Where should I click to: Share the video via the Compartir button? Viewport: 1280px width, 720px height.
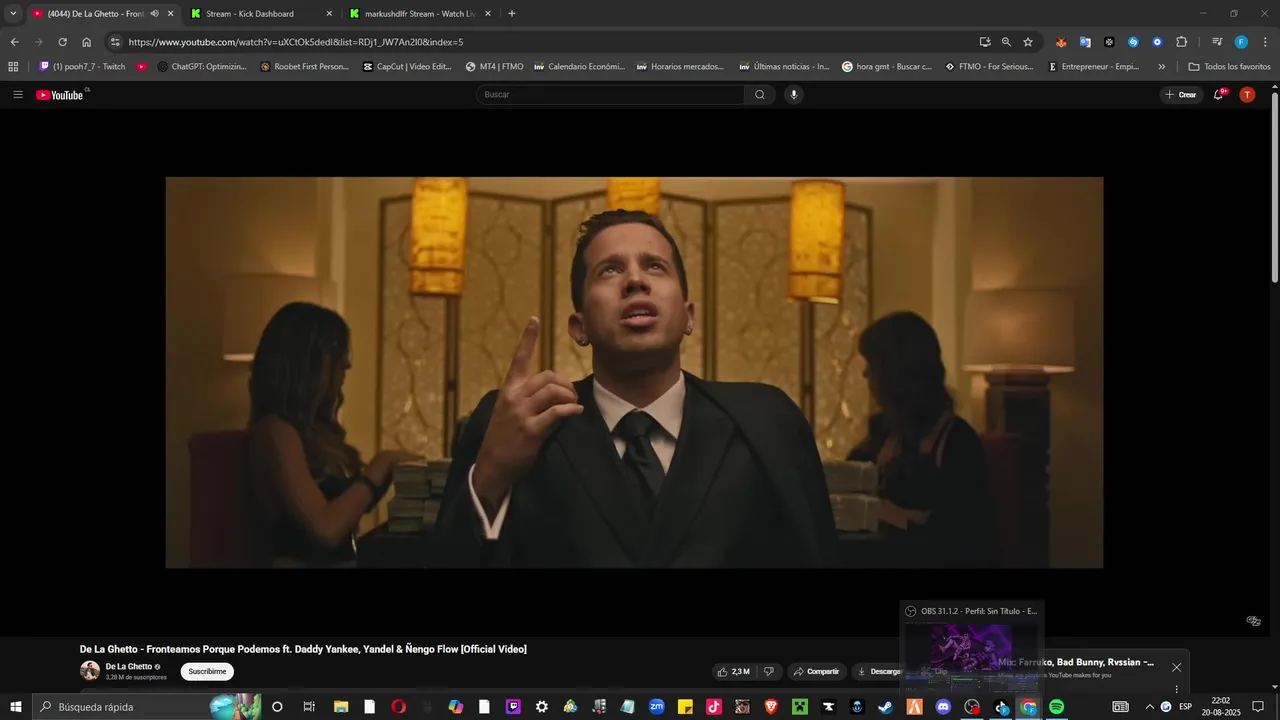(816, 672)
